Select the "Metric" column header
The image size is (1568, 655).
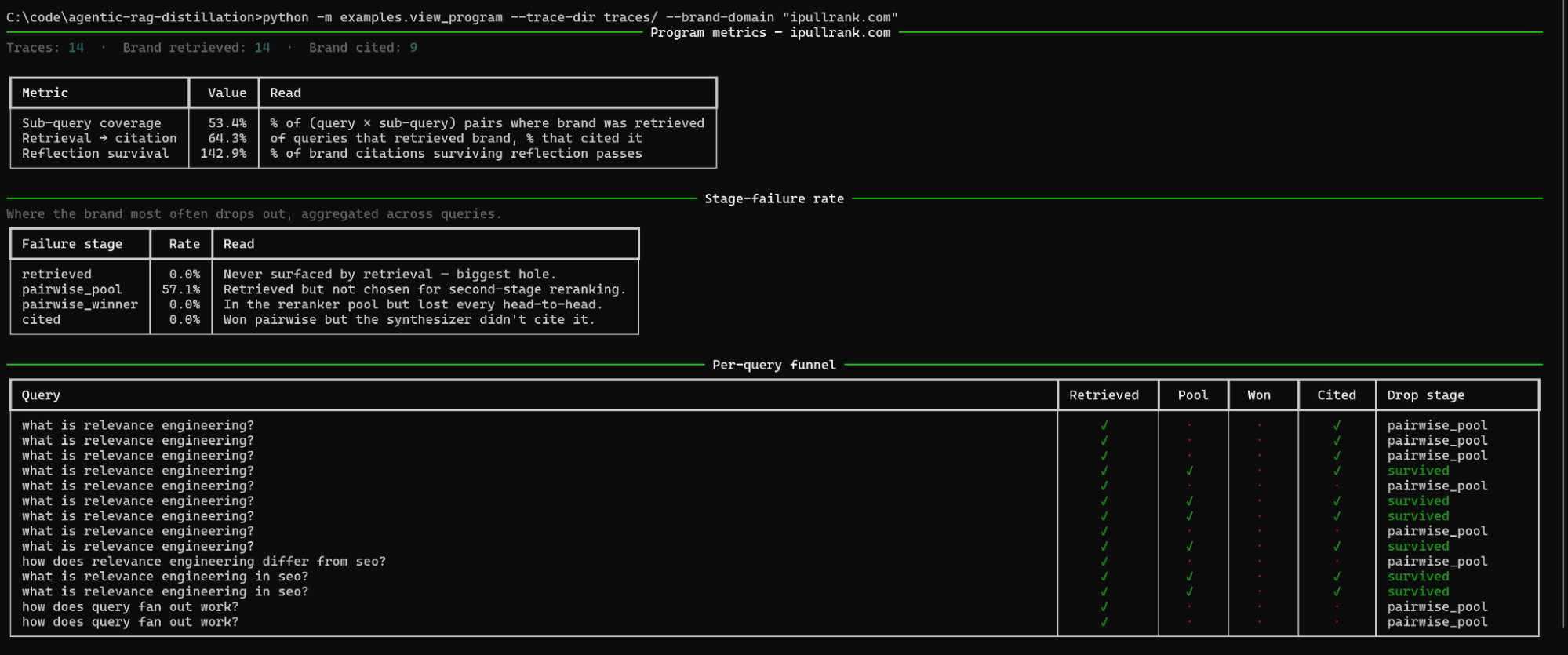coord(45,93)
